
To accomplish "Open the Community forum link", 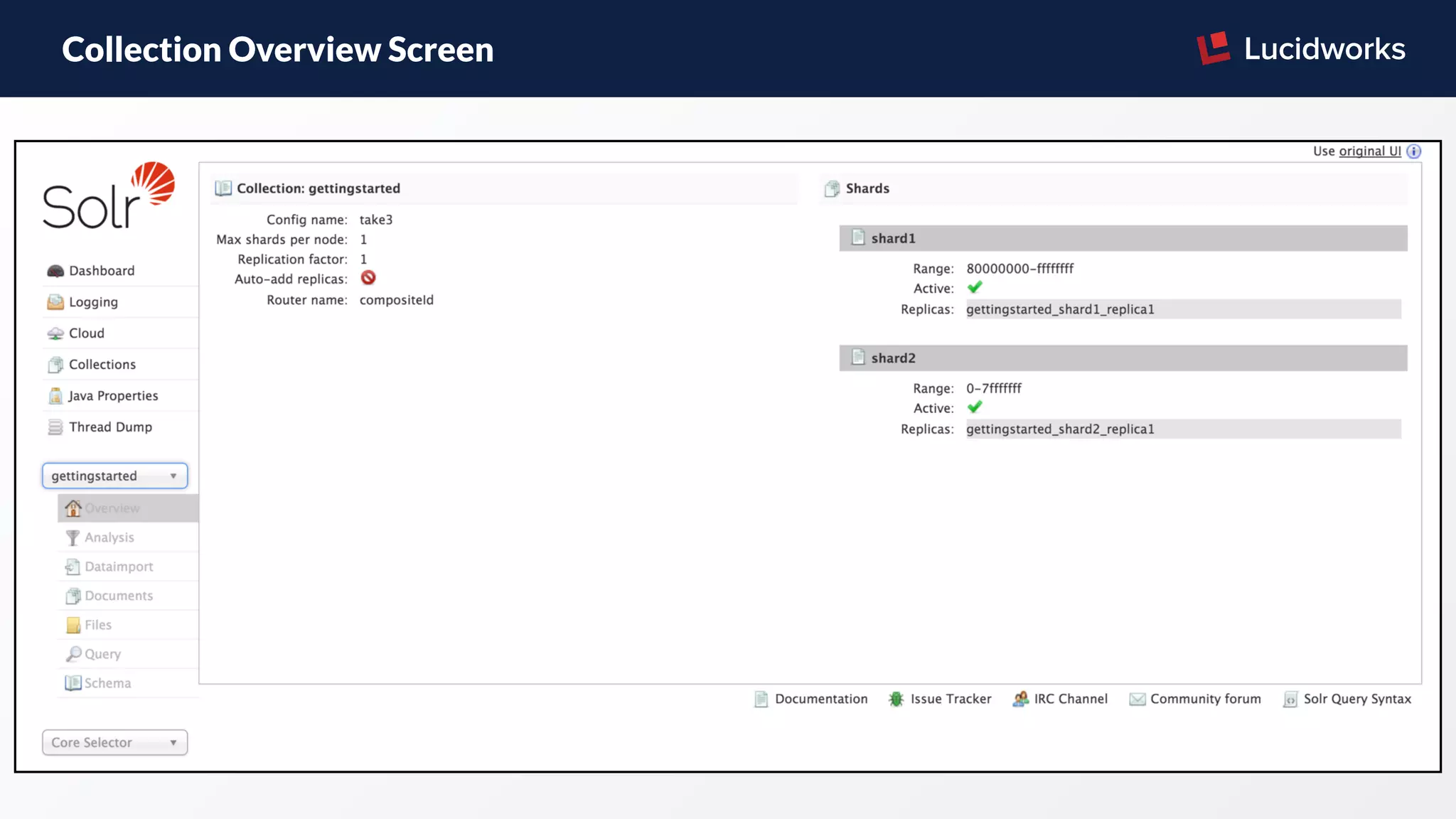I will pos(1206,700).
